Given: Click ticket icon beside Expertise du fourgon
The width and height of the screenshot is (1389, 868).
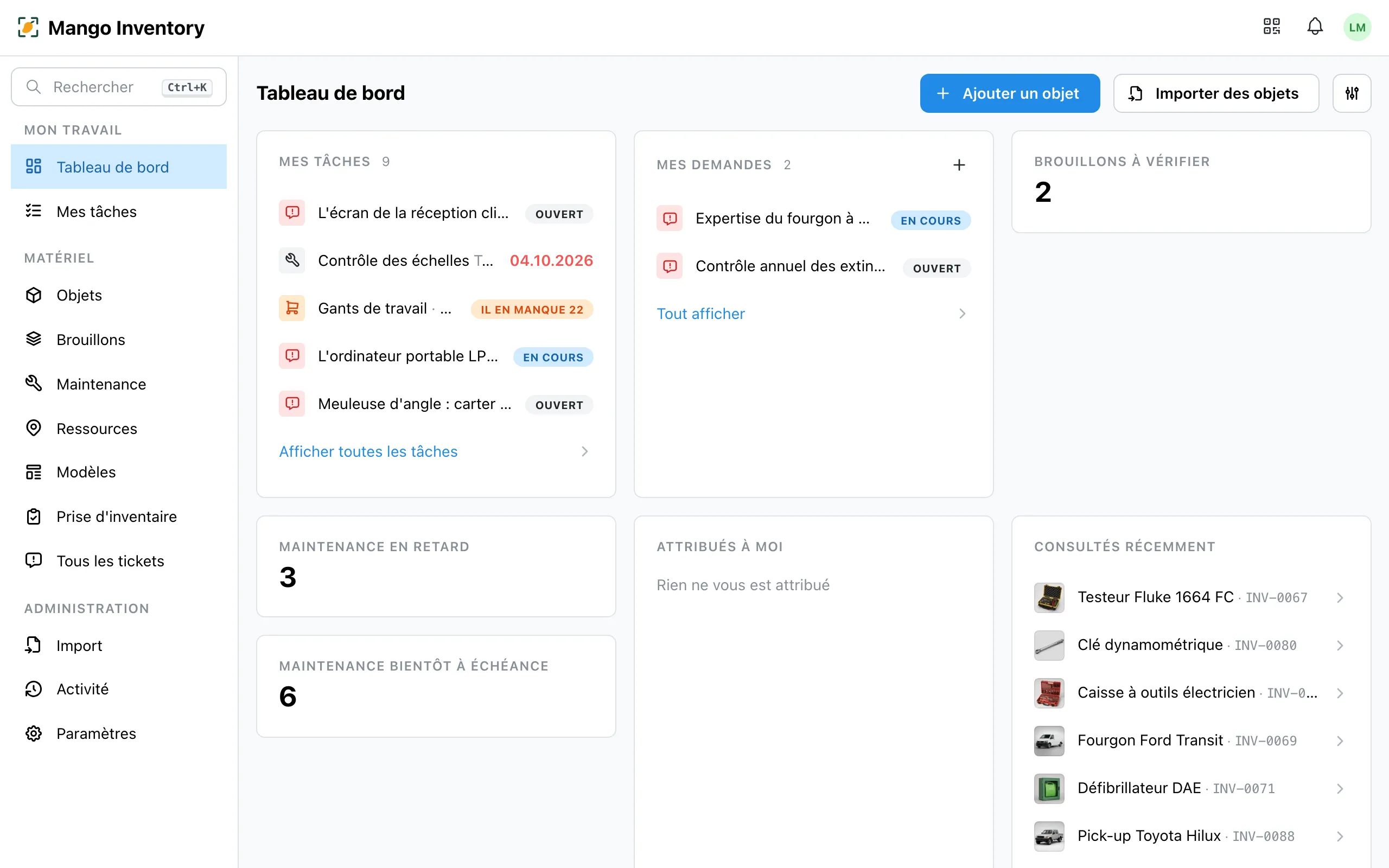Looking at the screenshot, I should point(670,218).
